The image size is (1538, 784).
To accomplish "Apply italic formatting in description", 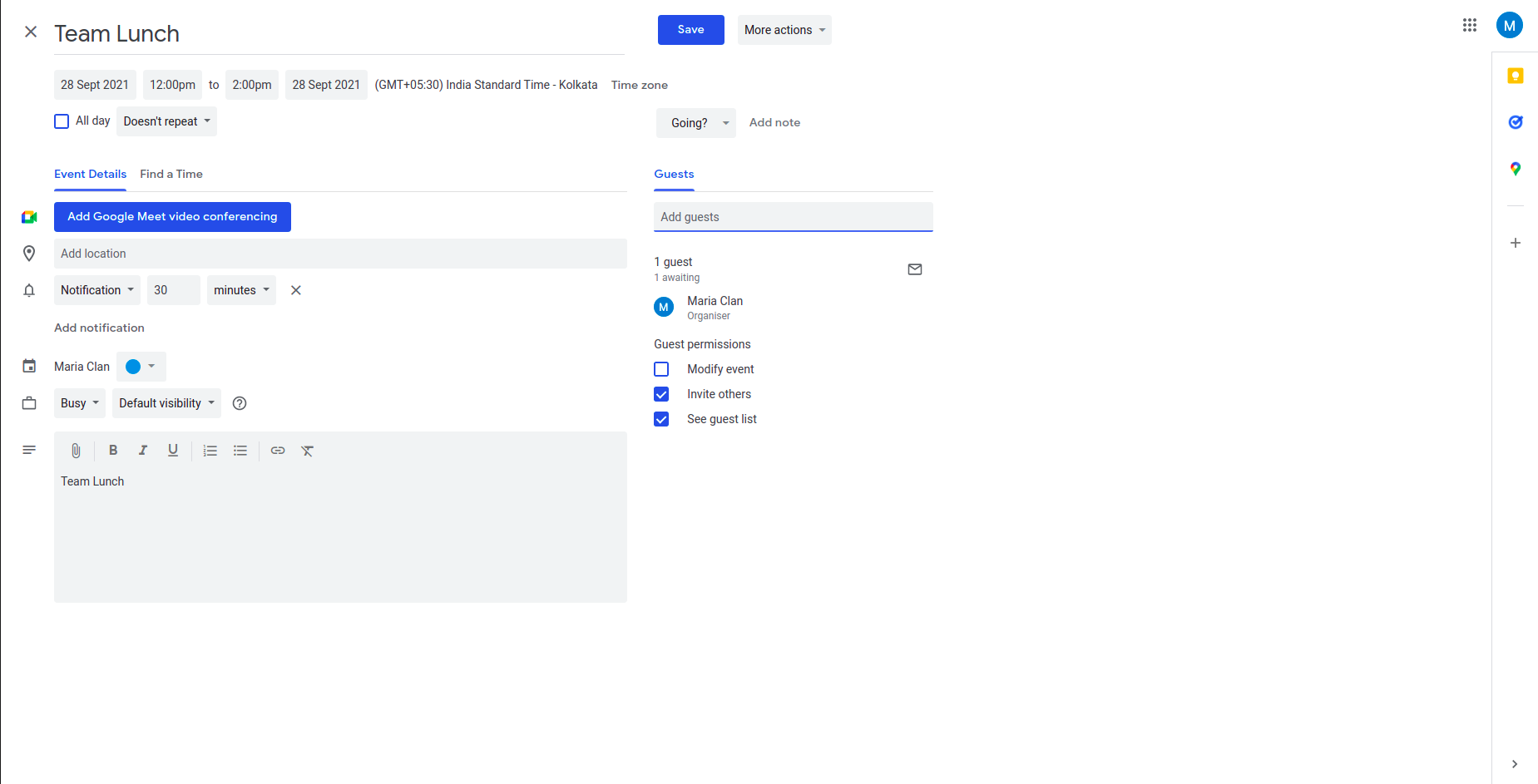I will pos(142,450).
